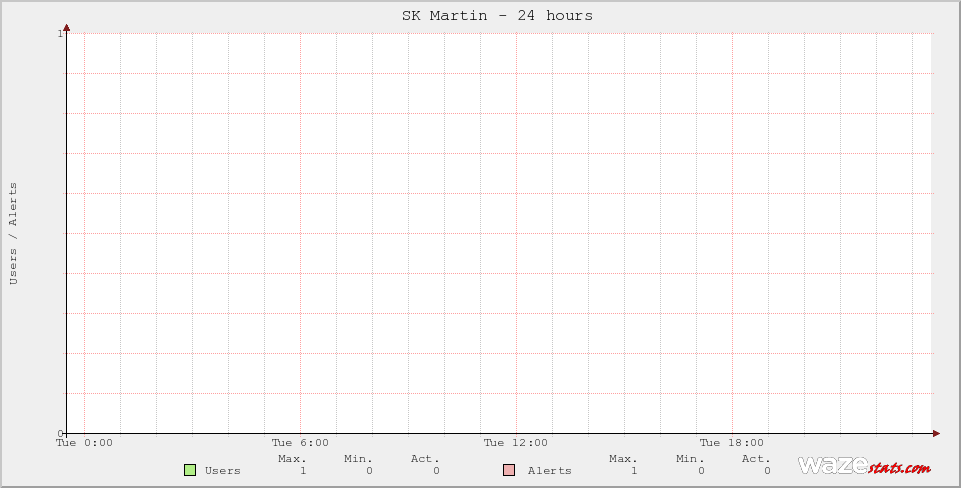Image resolution: width=961 pixels, height=488 pixels.
Task: Click the Users / Alerts vertical axis label
Action: click(13, 234)
